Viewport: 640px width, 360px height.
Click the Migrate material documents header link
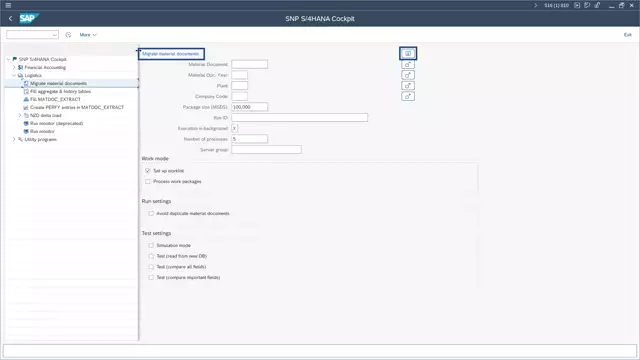tap(171, 54)
